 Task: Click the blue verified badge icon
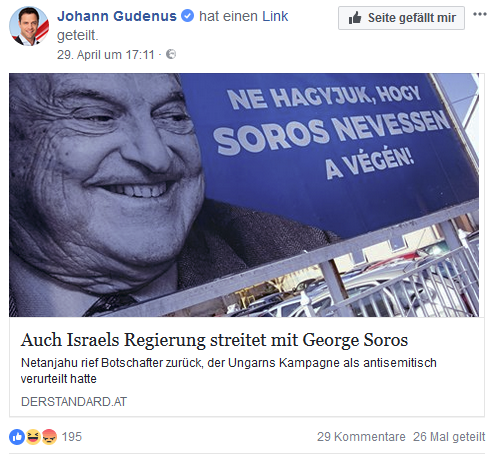tap(187, 16)
